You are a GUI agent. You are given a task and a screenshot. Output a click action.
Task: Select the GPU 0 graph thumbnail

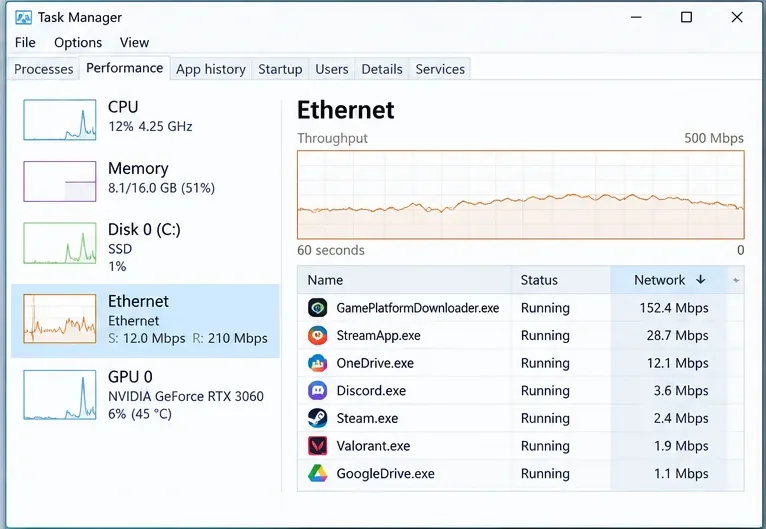pos(60,395)
